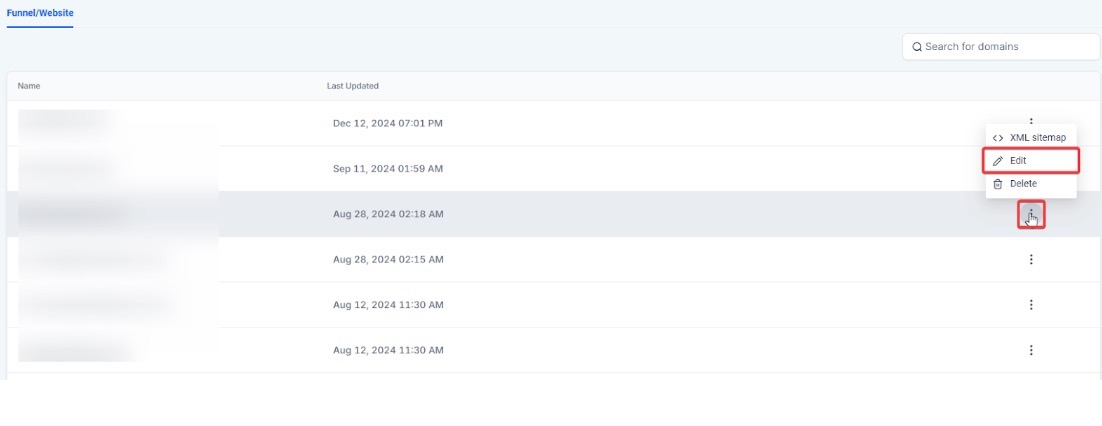Open the three-dot menu on the last Aug 12 row
This screenshot has width=1102, height=426.
click(x=1031, y=350)
